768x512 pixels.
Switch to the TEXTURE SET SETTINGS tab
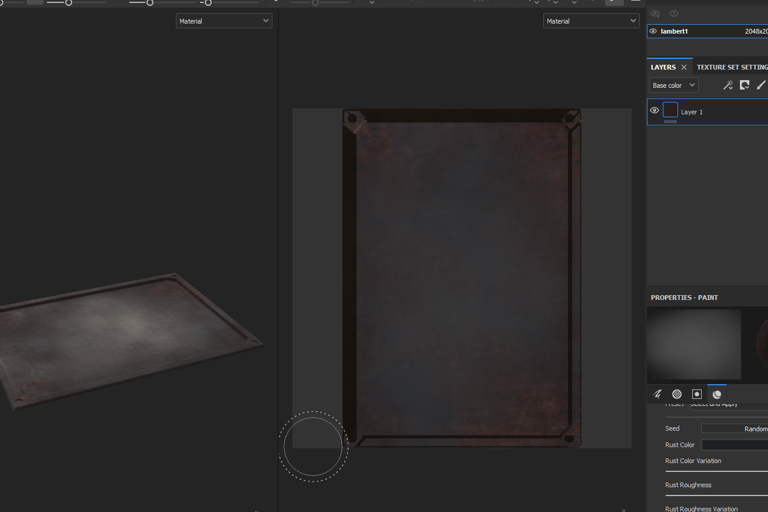(732, 67)
